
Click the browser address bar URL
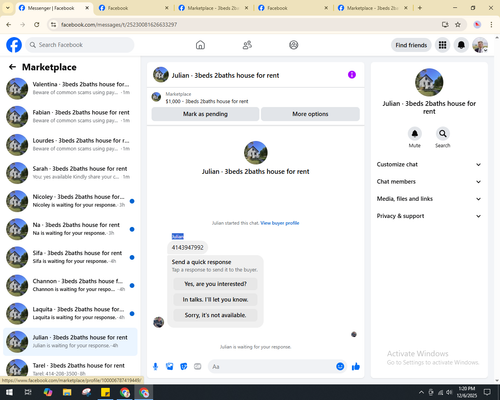(x=119, y=24)
